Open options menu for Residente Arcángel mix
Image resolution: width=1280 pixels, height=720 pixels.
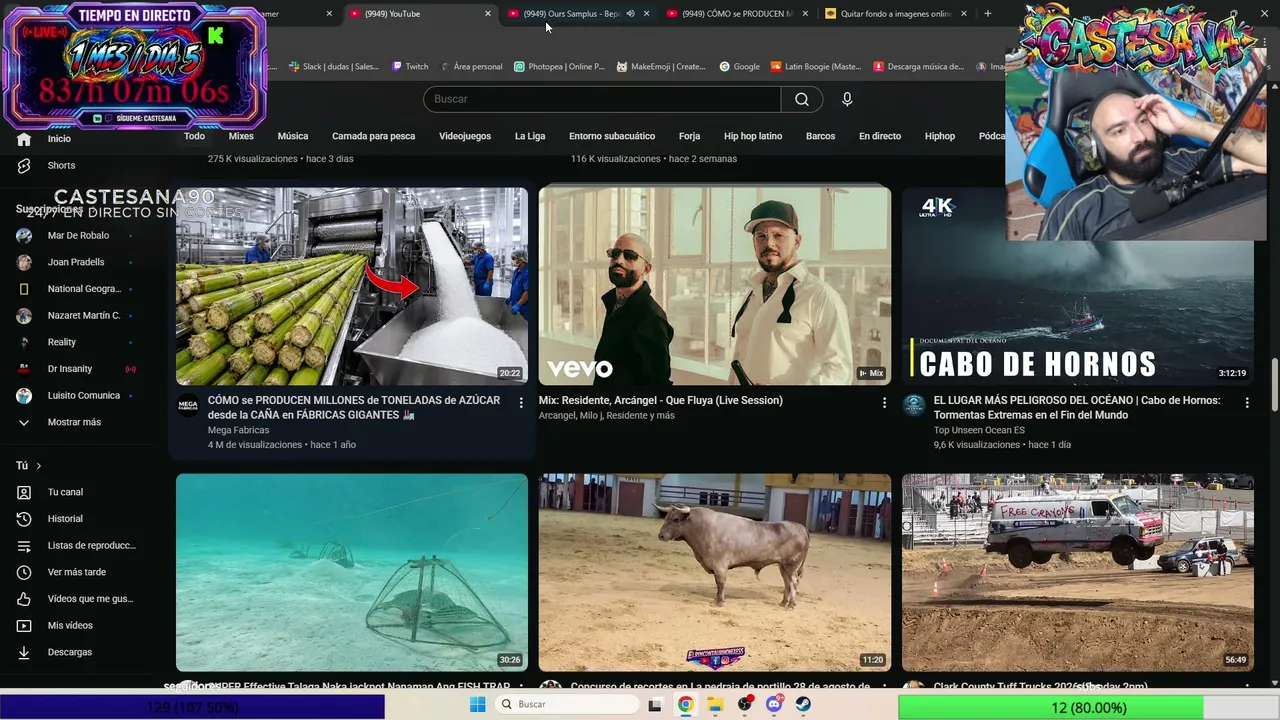(x=884, y=402)
